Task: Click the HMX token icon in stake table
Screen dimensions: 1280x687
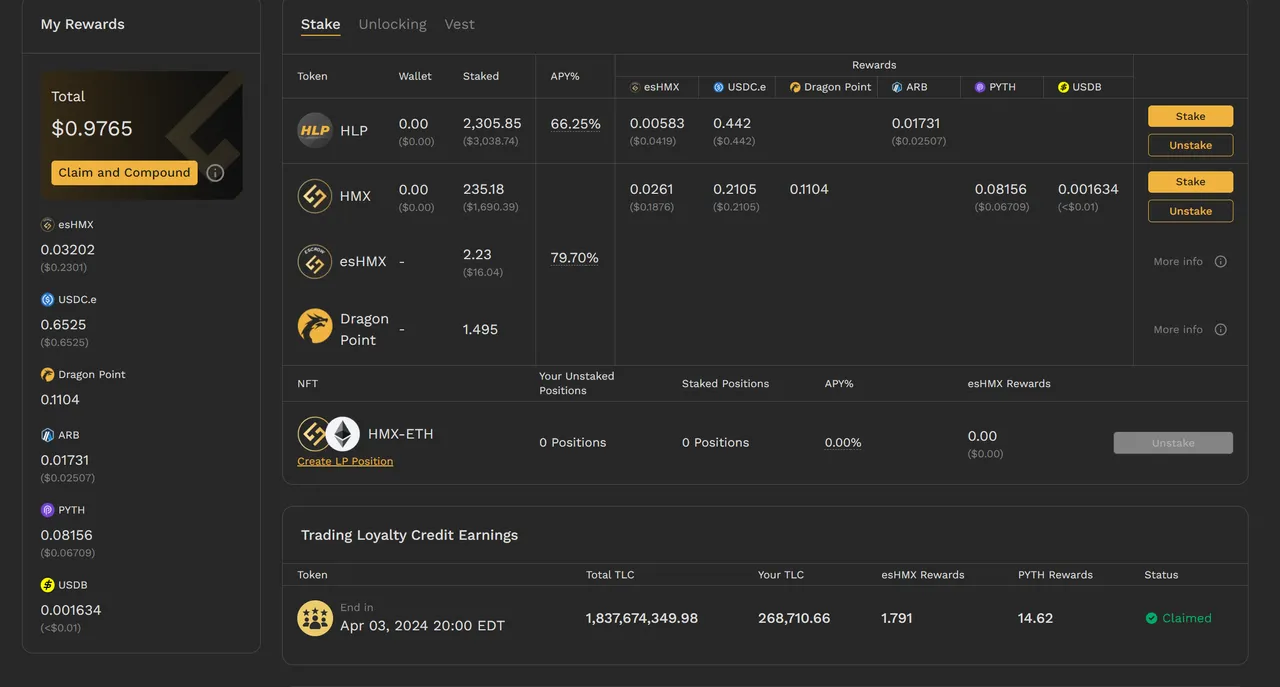Action: coord(315,196)
